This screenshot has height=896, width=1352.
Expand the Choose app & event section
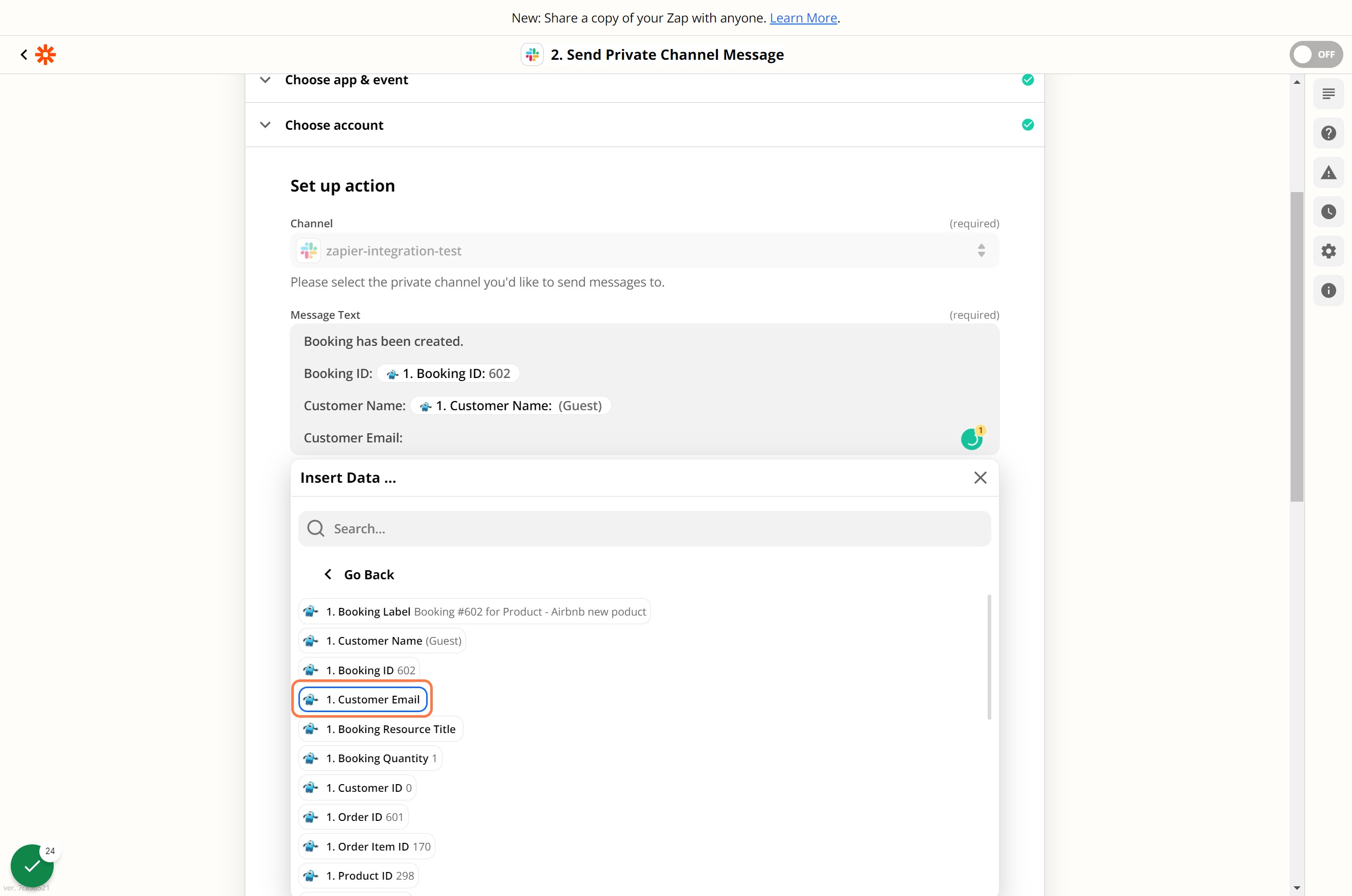click(x=265, y=80)
